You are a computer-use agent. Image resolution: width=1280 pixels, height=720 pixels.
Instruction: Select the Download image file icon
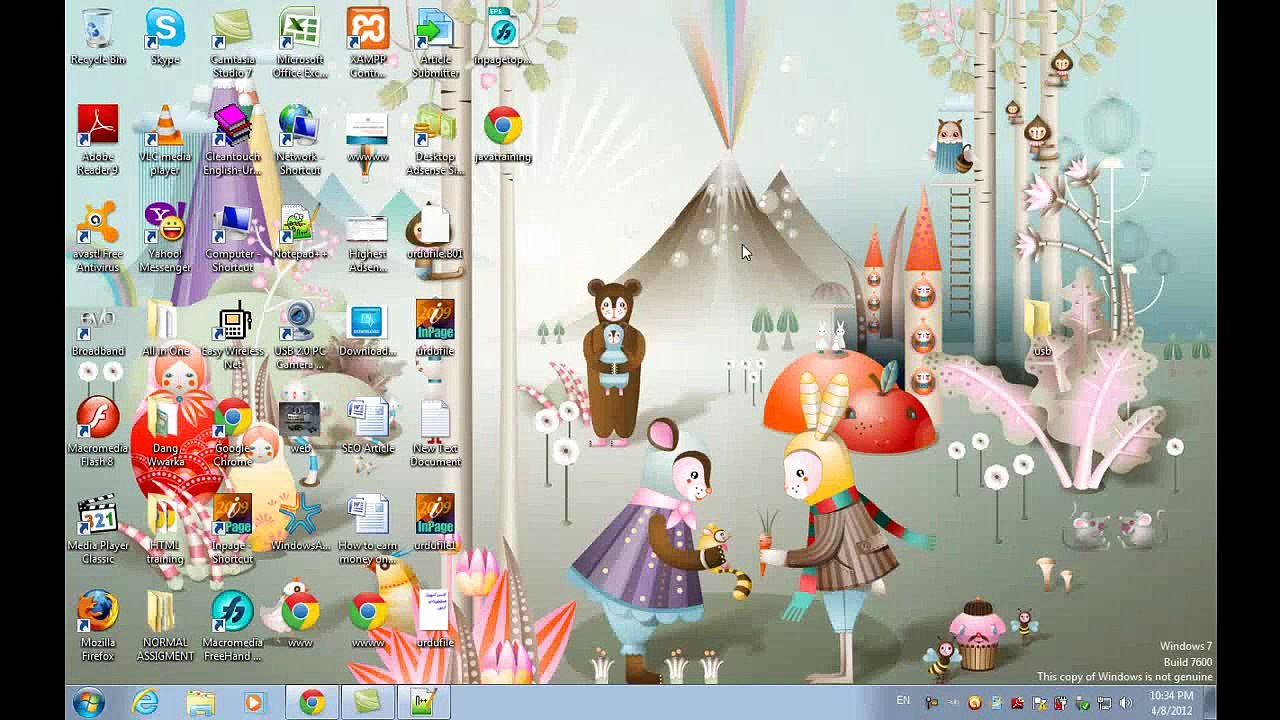pos(367,328)
